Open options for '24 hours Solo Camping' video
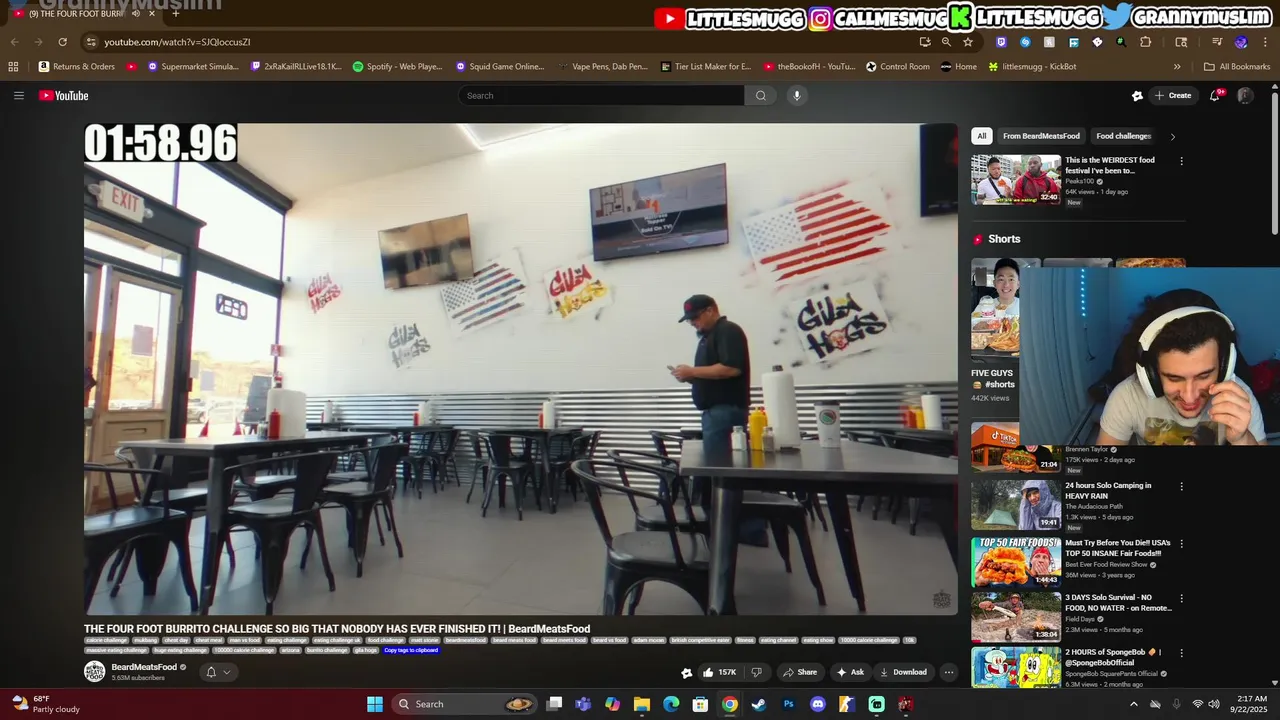1280x720 pixels. click(x=1181, y=486)
